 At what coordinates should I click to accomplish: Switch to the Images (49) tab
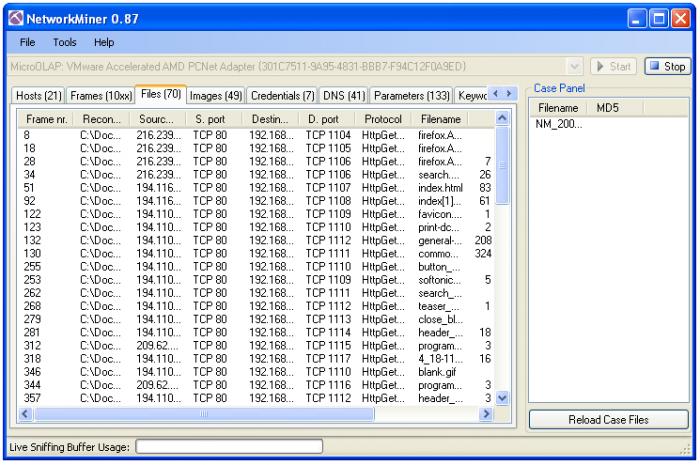pos(215,96)
